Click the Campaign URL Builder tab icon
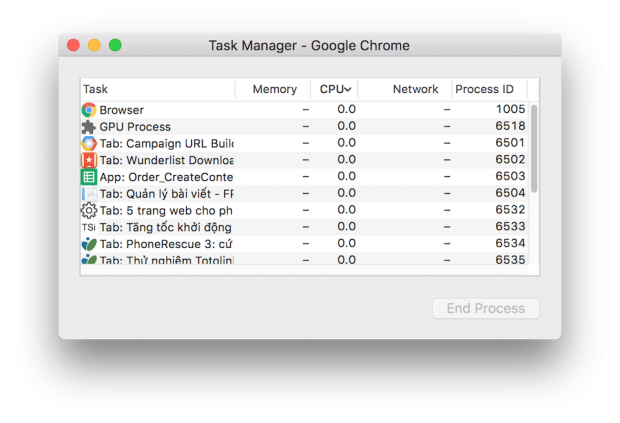This screenshot has width=620, height=423. pos(89,144)
